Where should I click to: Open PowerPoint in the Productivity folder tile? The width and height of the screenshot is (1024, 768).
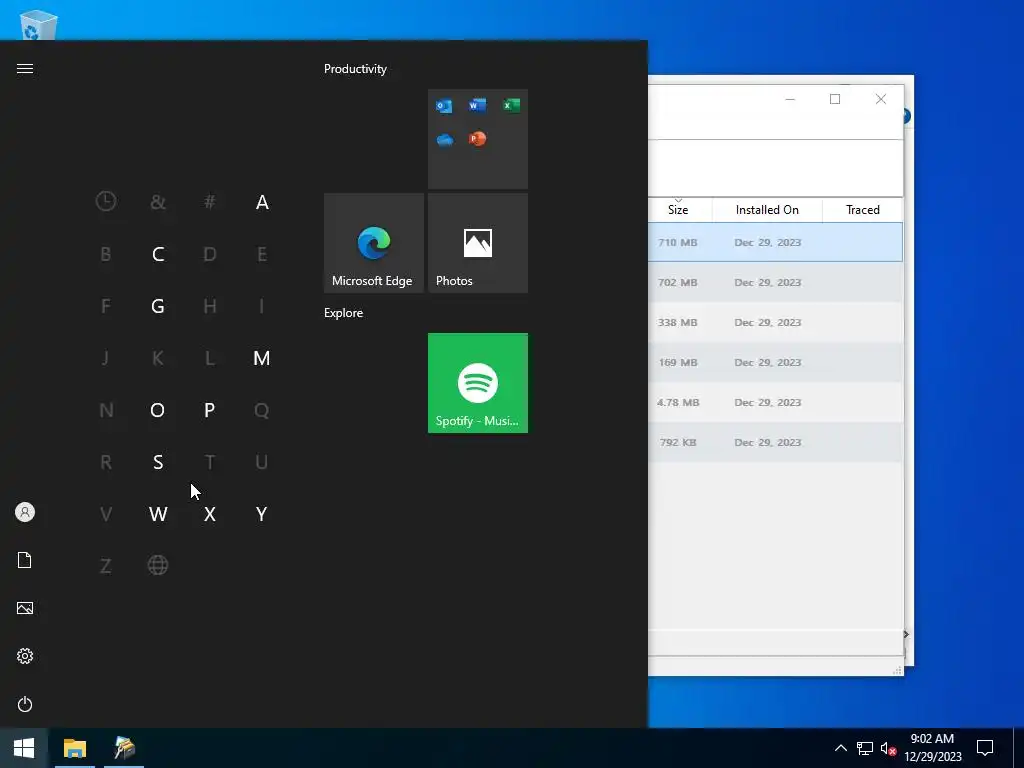point(477,139)
